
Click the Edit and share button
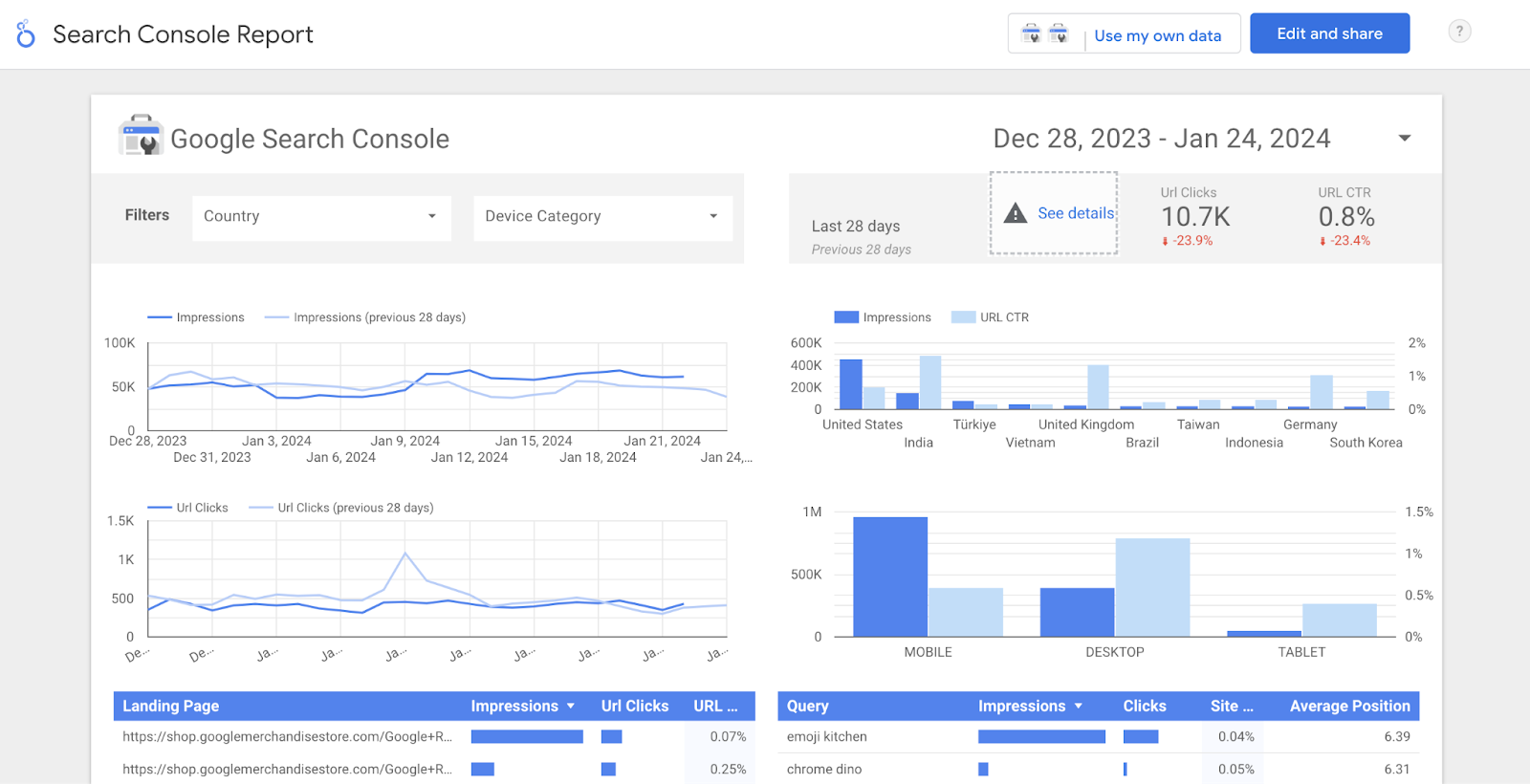1329,33
